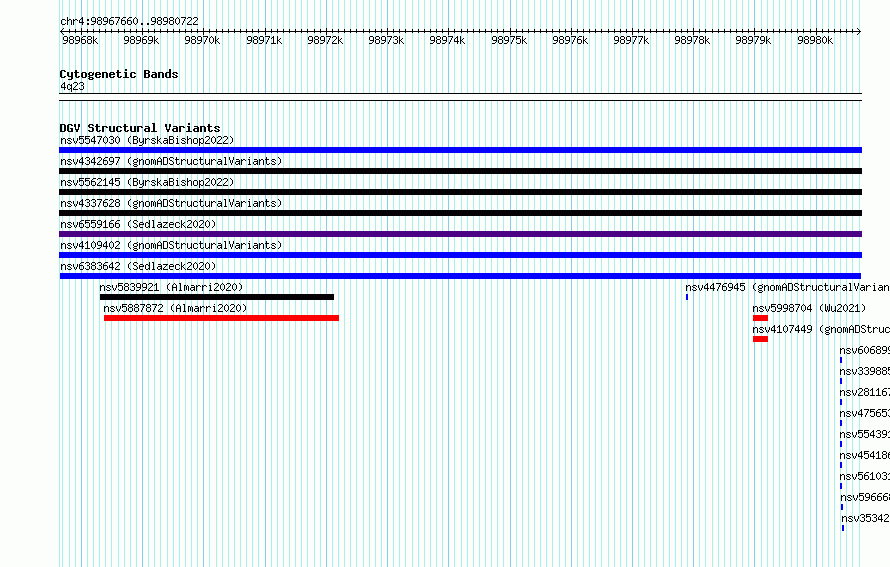Image resolution: width=890 pixels, height=567 pixels.
Task: Select the red bar under nsv4107449
Action: pyautogui.click(x=761, y=339)
